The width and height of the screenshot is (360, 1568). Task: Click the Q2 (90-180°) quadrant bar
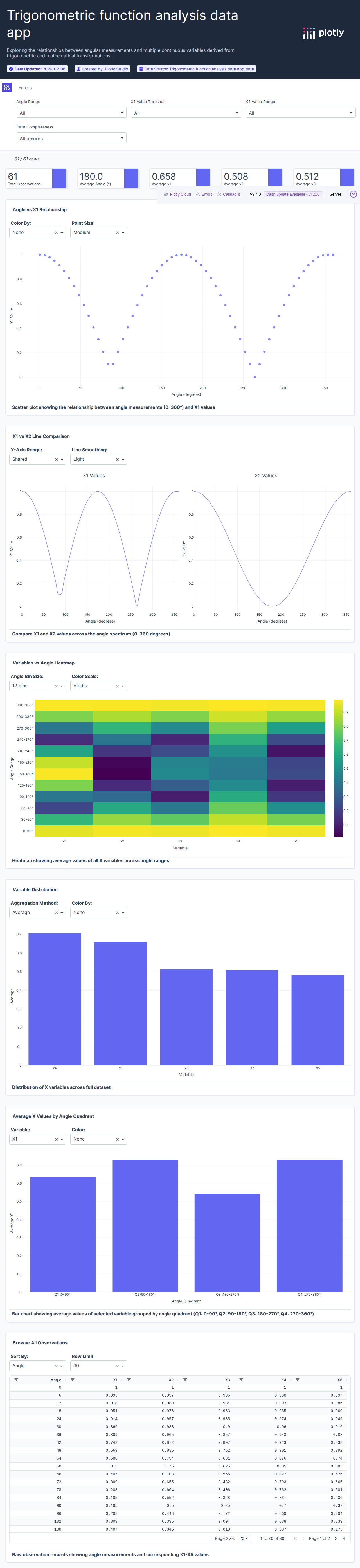click(x=145, y=1225)
